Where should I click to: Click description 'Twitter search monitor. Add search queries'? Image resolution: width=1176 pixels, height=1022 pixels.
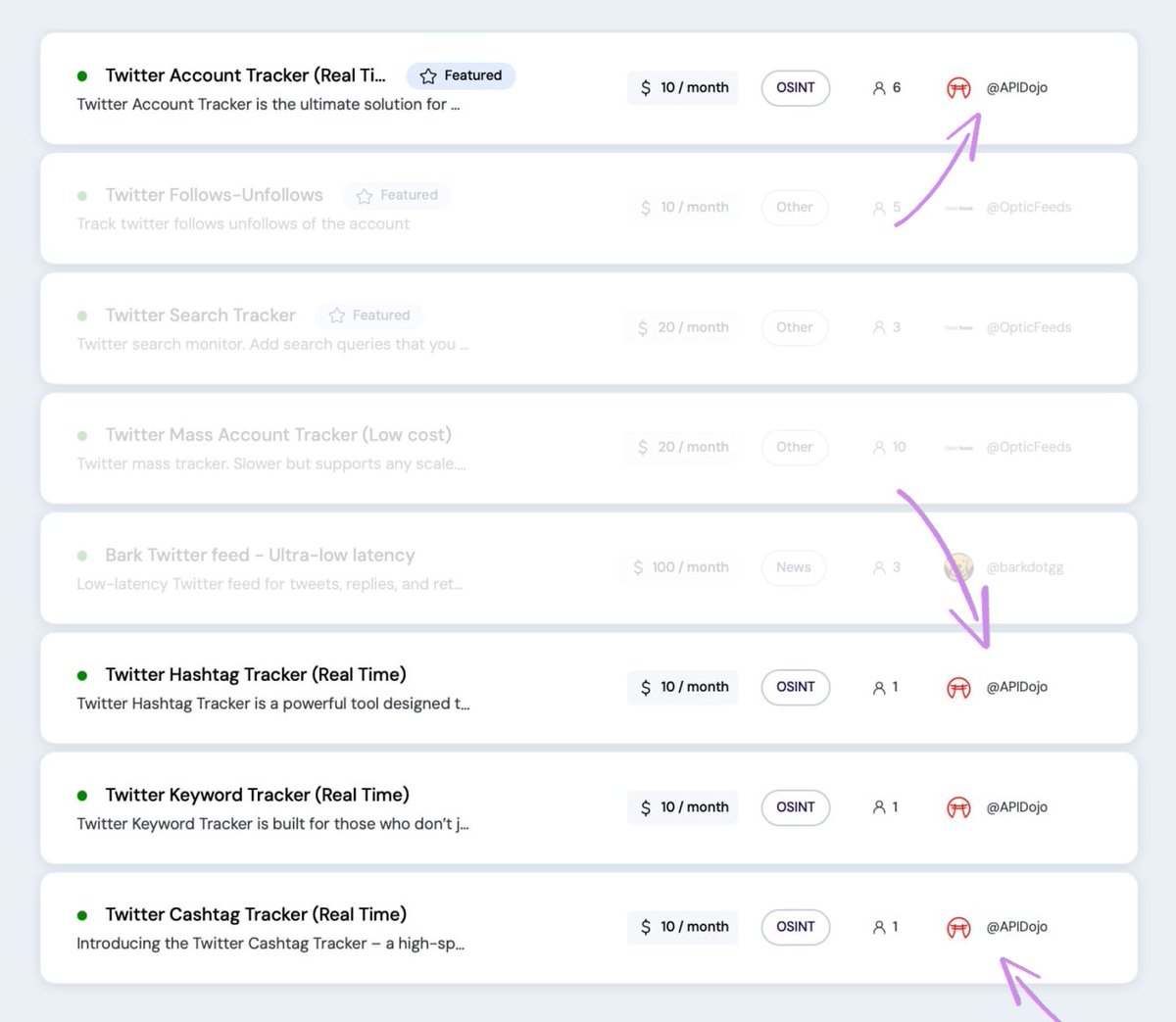pos(272,345)
